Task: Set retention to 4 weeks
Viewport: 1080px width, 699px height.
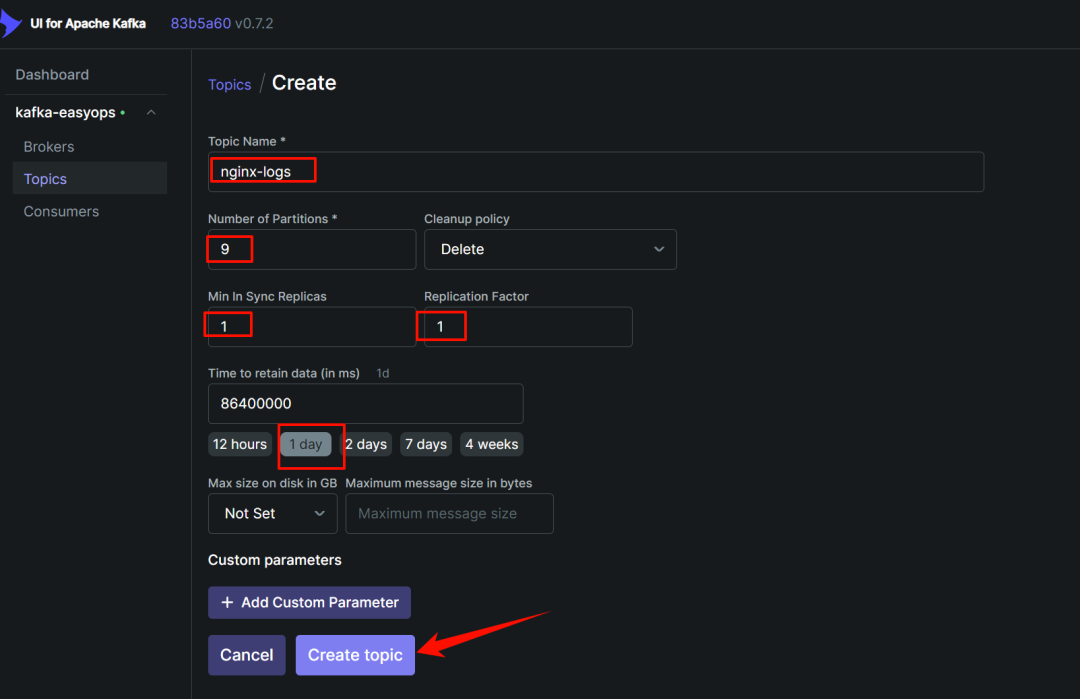Action: (x=491, y=444)
